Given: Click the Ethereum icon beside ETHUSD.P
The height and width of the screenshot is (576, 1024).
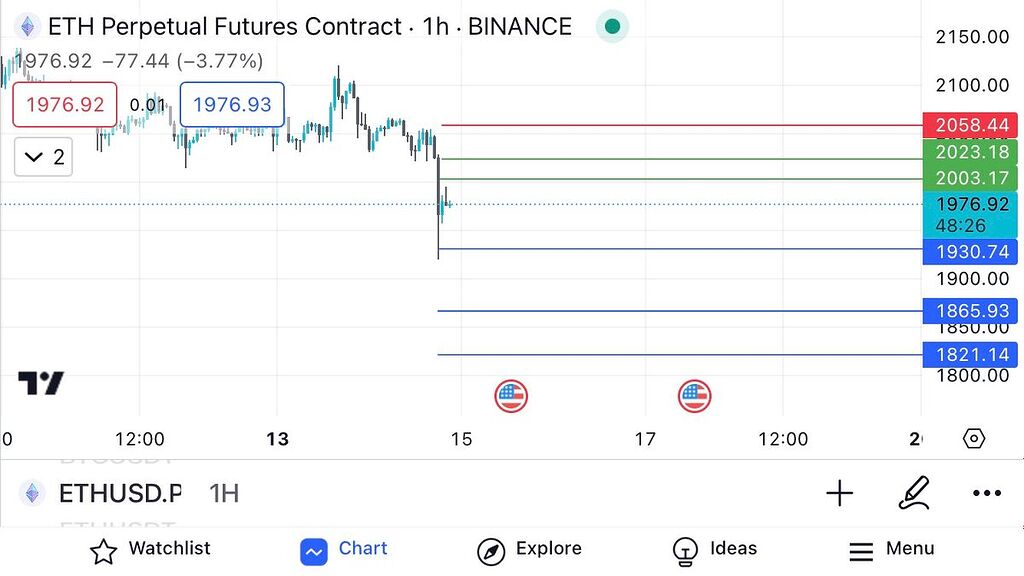Looking at the screenshot, I should [x=34, y=493].
